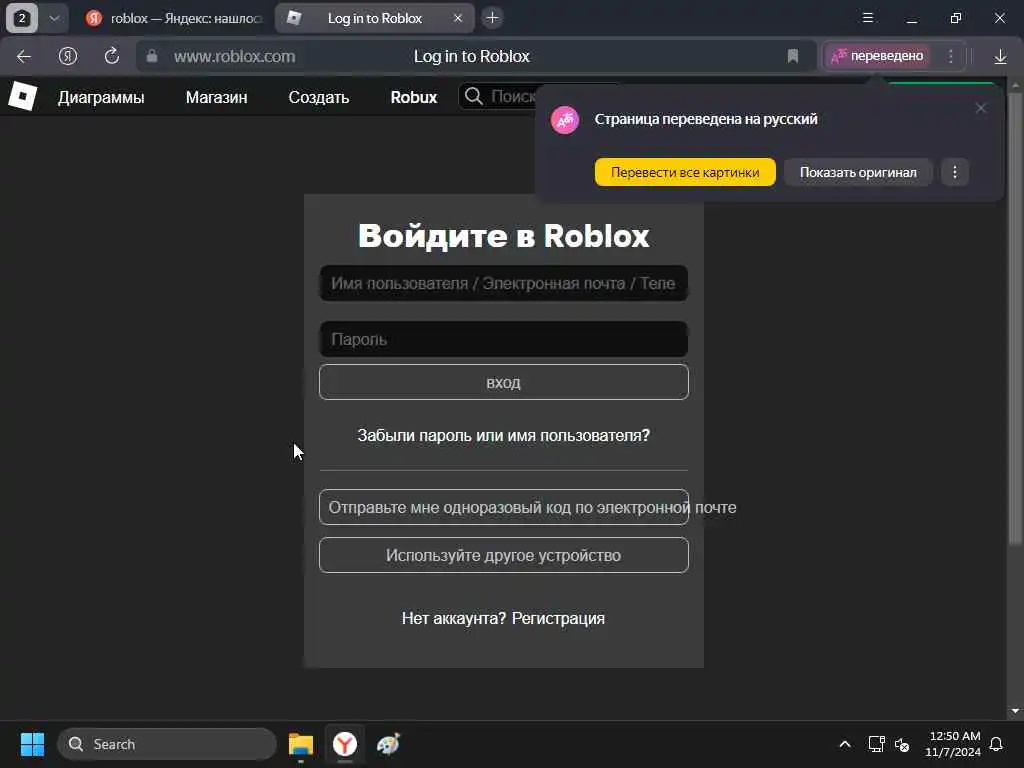Click the muted volume tray icon
This screenshot has width=1024, height=768.
click(903, 744)
